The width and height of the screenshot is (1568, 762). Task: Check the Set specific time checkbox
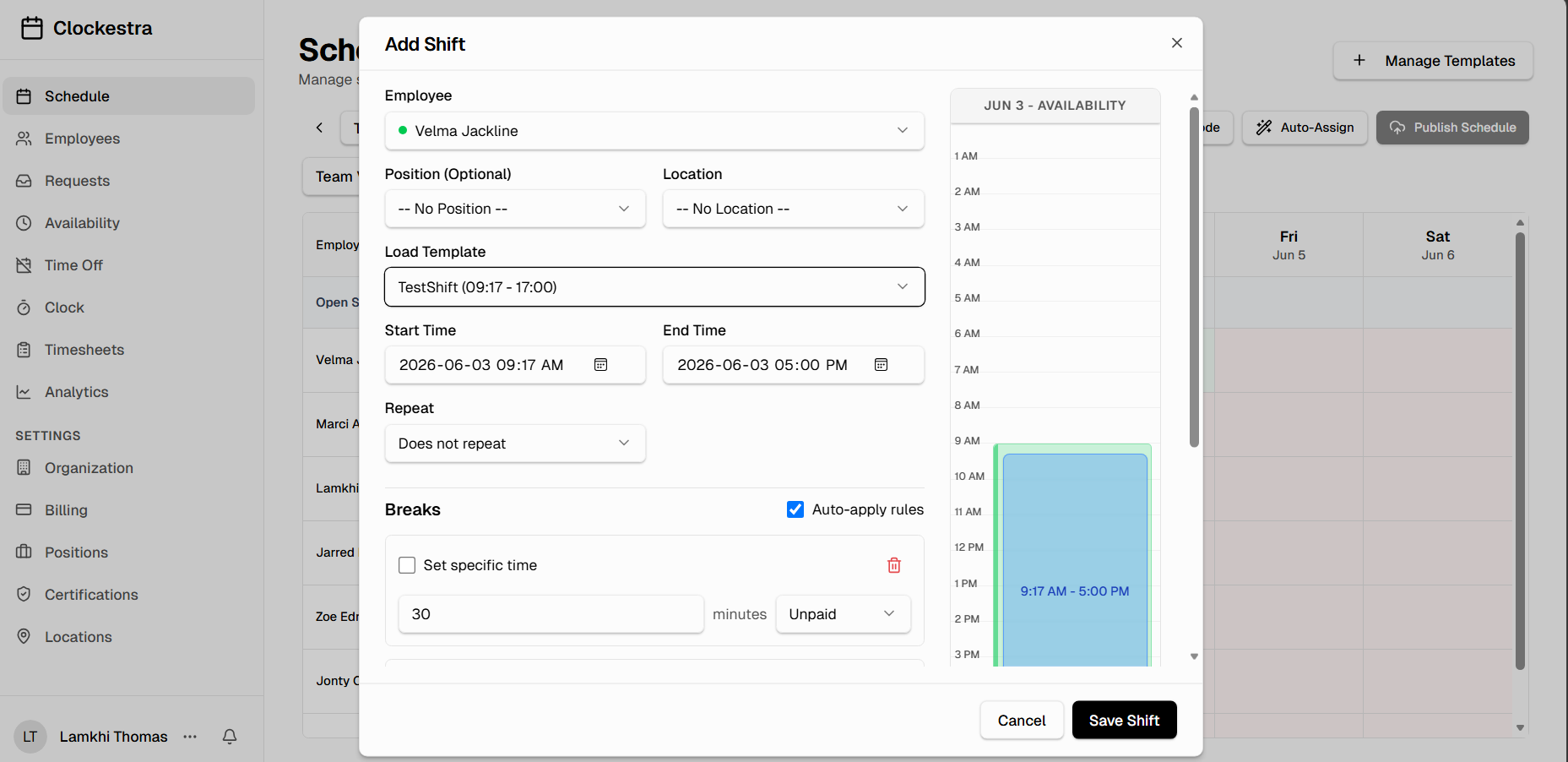pyautogui.click(x=407, y=565)
